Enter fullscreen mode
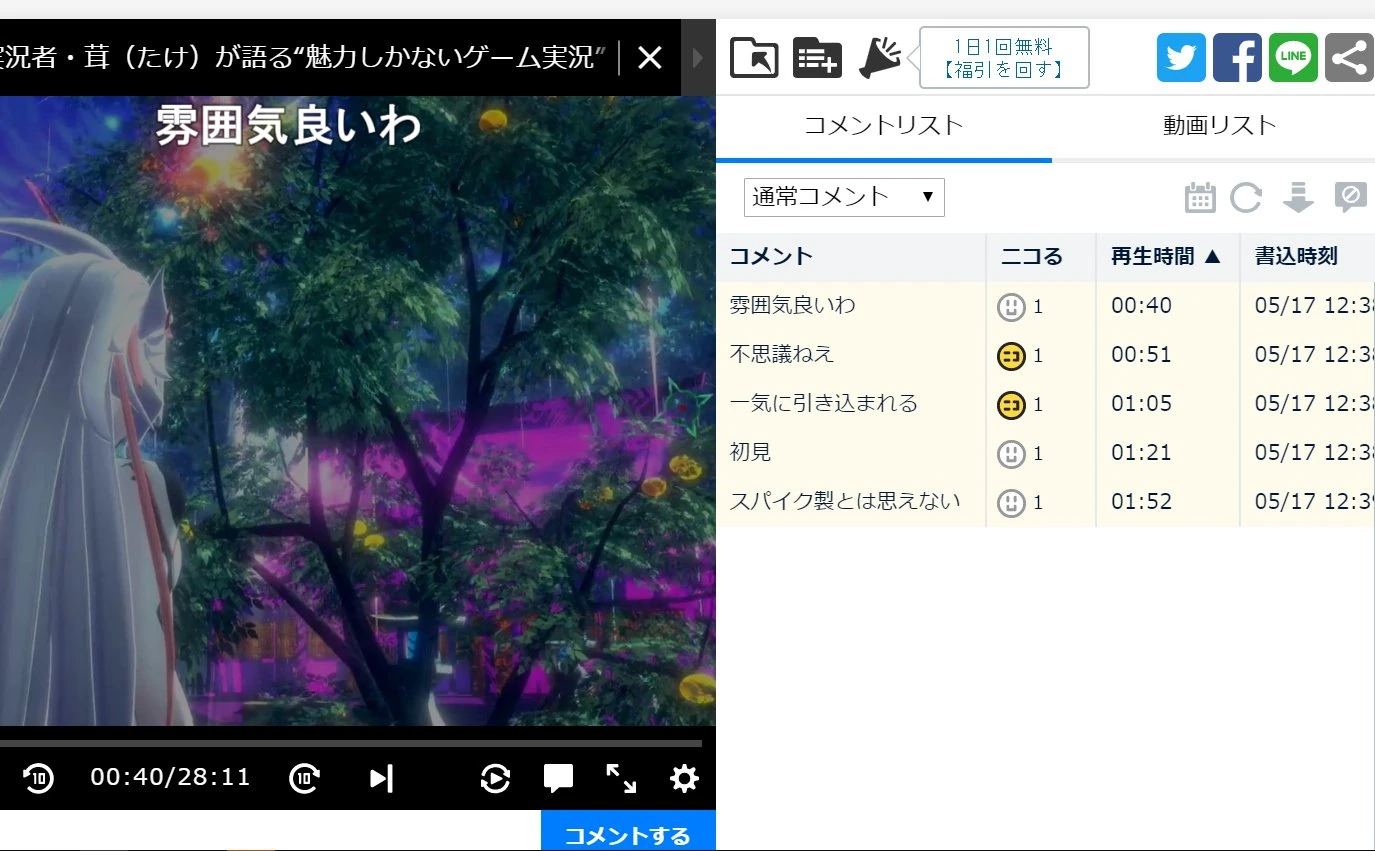1375x851 pixels. pos(621,778)
